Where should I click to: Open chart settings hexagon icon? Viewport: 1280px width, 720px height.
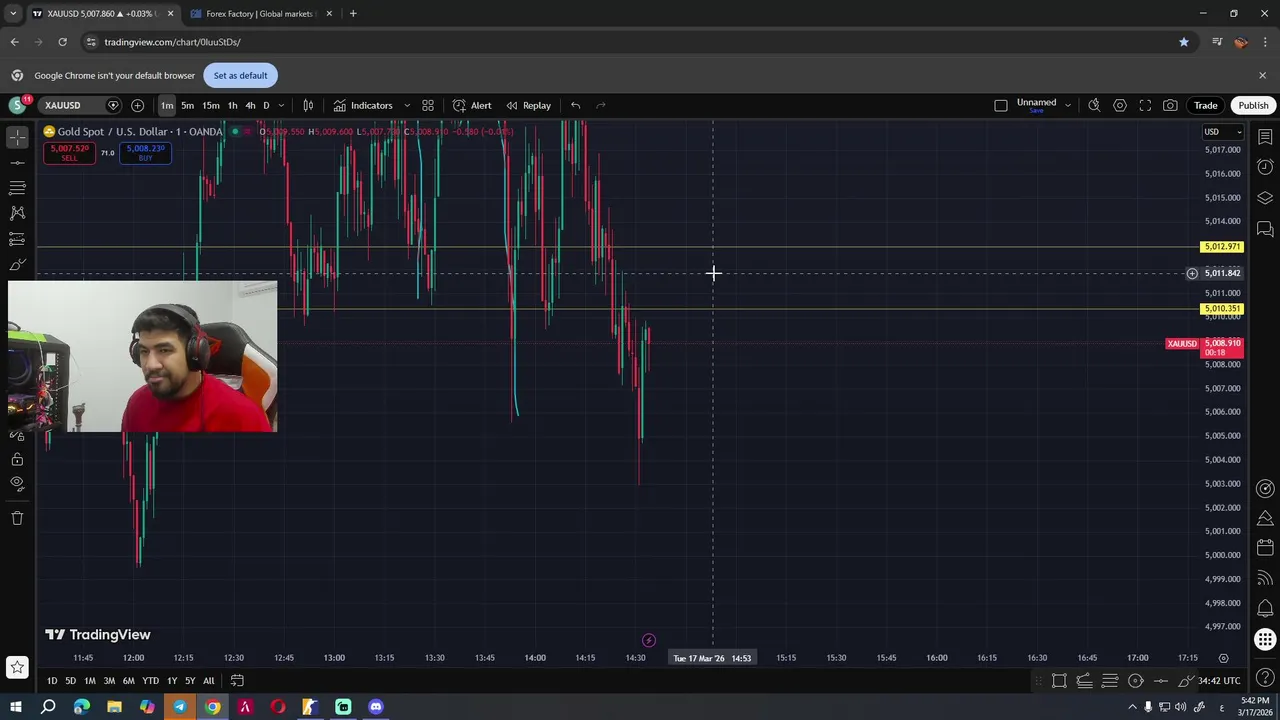click(x=1120, y=105)
